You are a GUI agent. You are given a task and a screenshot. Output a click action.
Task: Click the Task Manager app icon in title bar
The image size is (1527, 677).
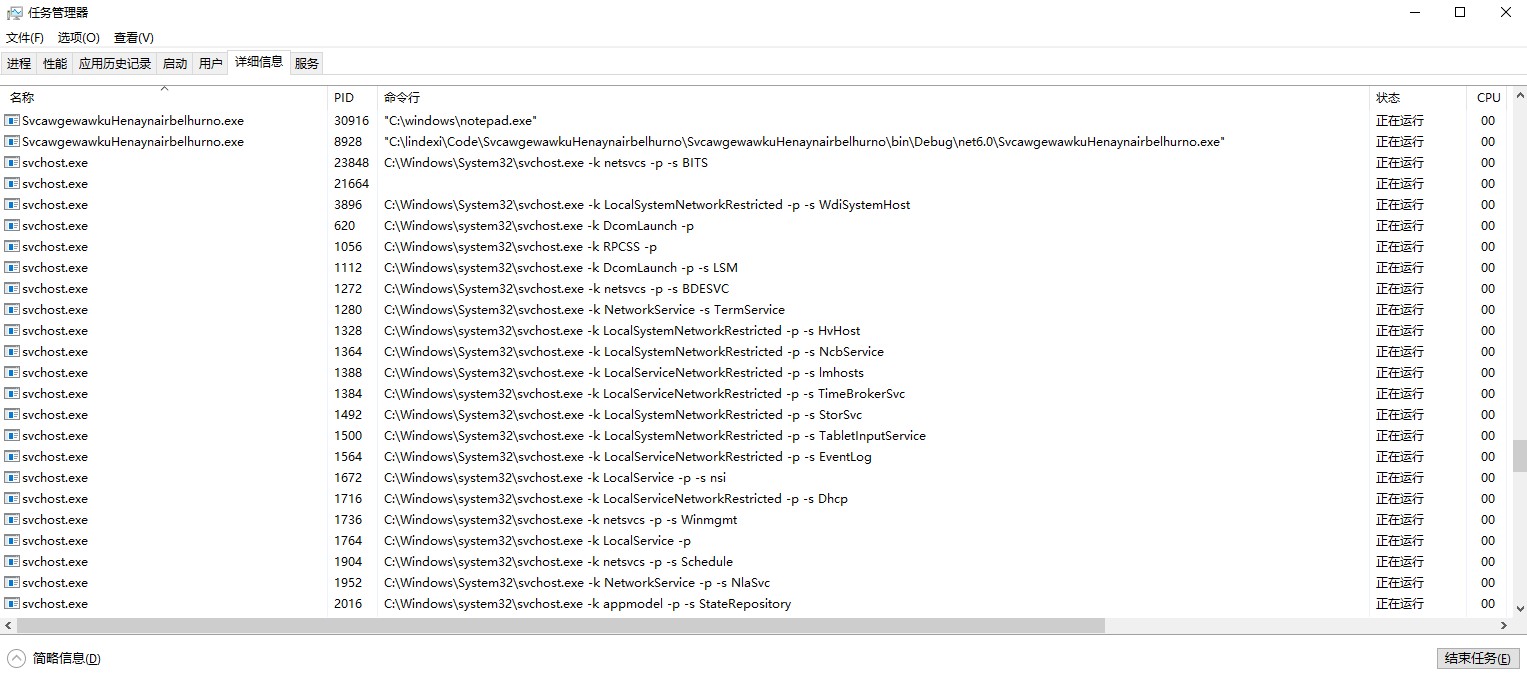tap(14, 12)
